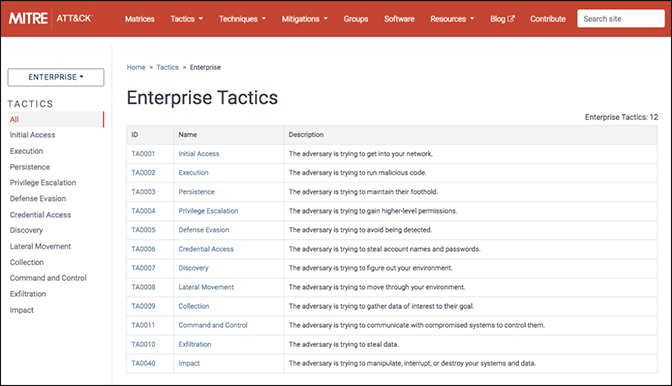Open the TA0002 ID link
The height and width of the screenshot is (386, 672).
tap(143, 173)
